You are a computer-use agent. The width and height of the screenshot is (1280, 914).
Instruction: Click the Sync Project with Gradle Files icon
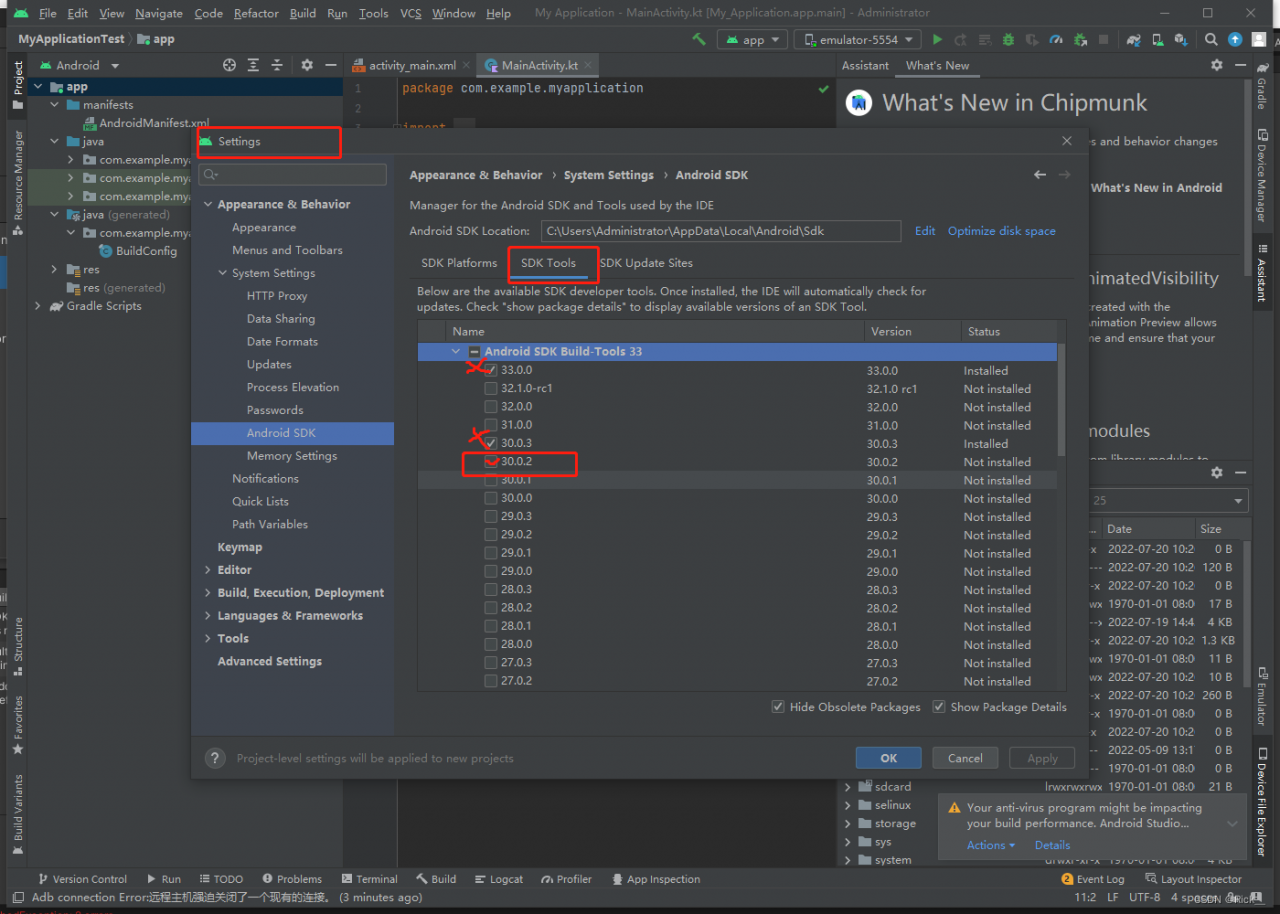tap(1133, 39)
